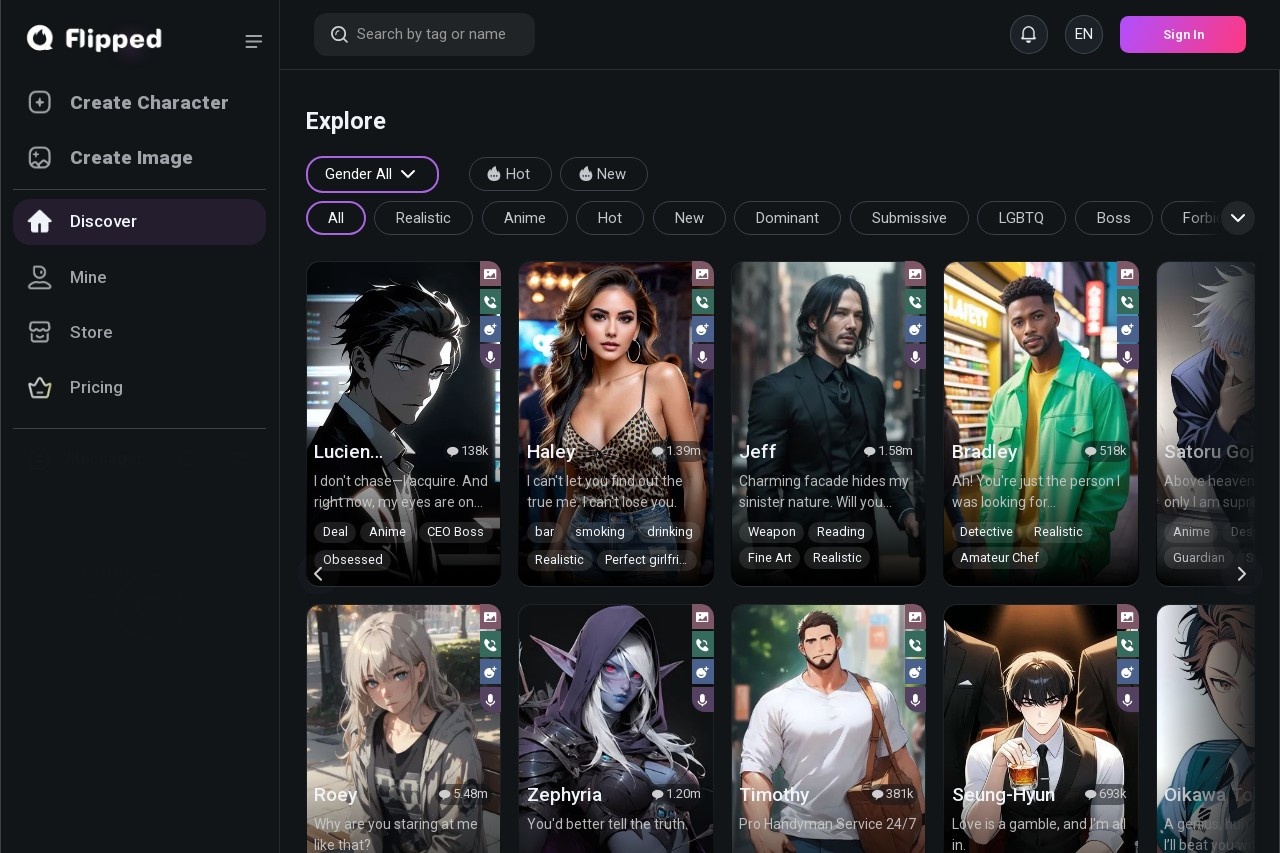Click the microphone icon on Haley's card

coord(703,357)
